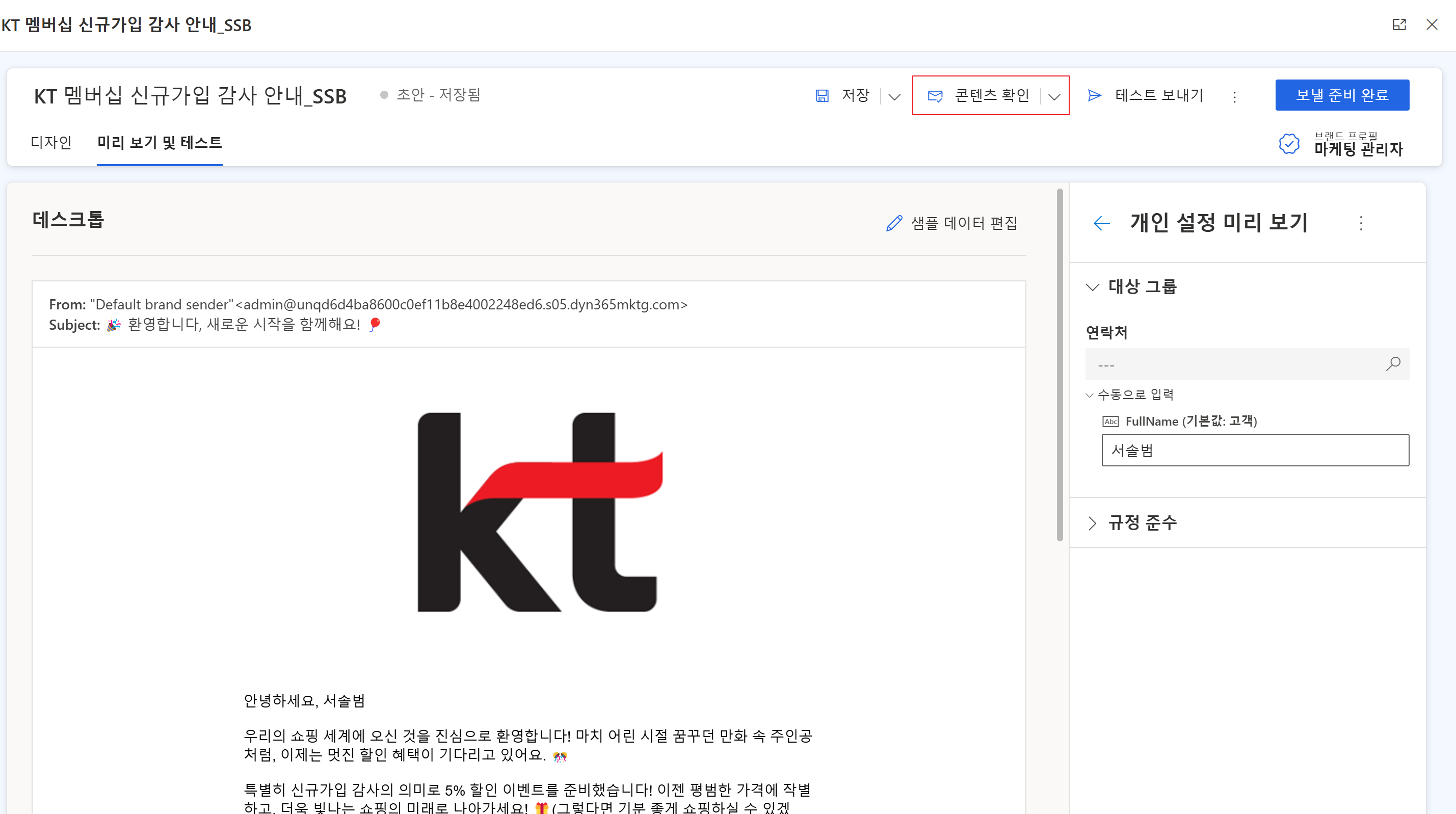
Task: Switch to the 디자인 tab
Action: pyautogui.click(x=51, y=142)
